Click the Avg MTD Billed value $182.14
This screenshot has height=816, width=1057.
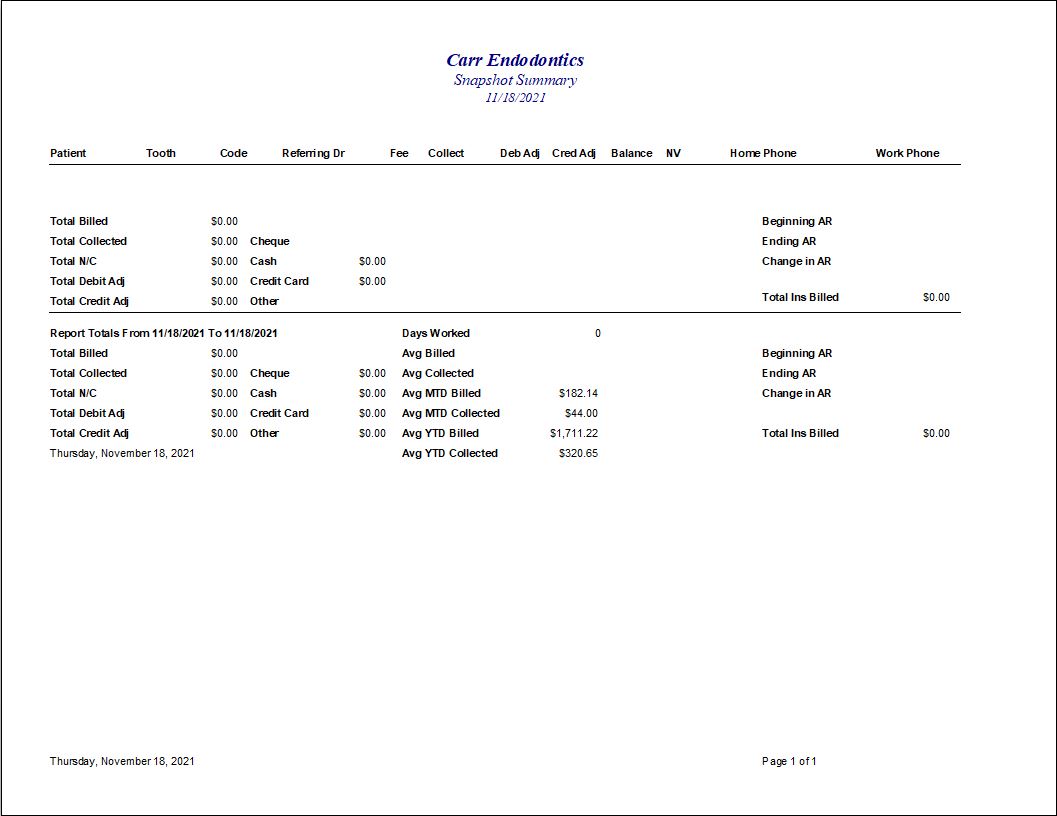[578, 393]
